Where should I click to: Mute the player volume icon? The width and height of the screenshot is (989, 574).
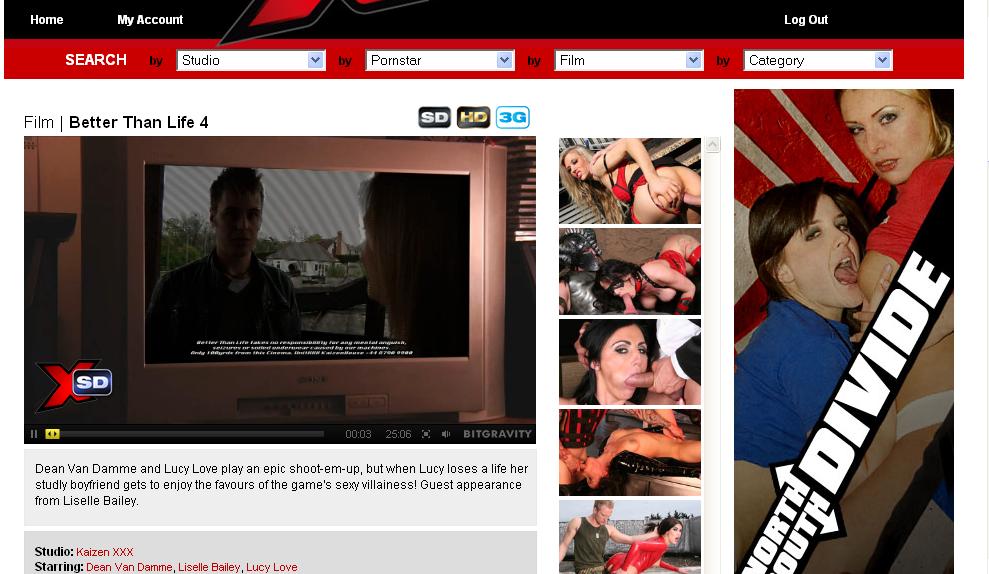[446, 434]
